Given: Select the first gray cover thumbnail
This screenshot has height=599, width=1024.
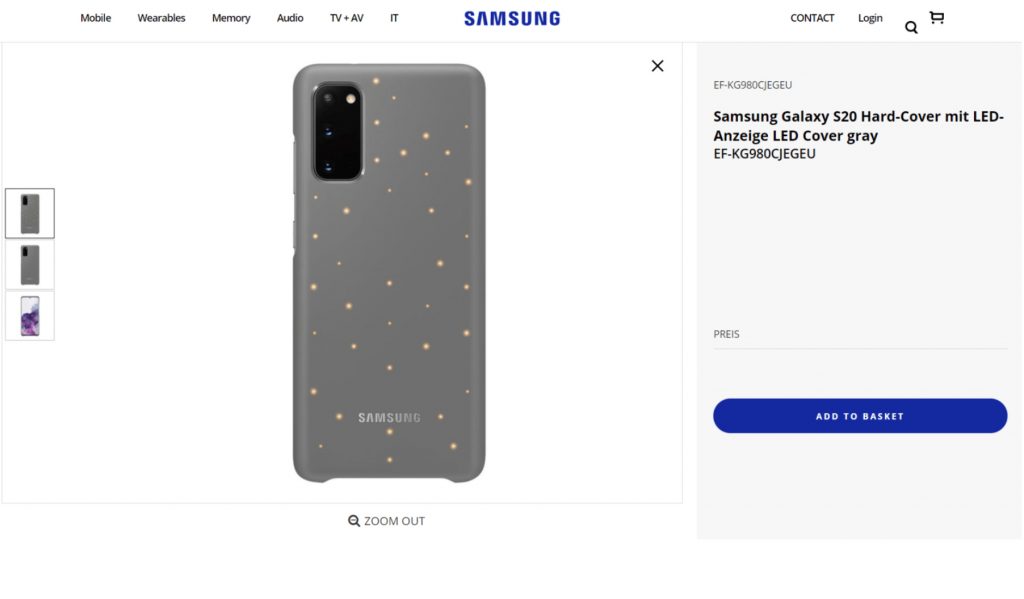Looking at the screenshot, I should [30, 213].
